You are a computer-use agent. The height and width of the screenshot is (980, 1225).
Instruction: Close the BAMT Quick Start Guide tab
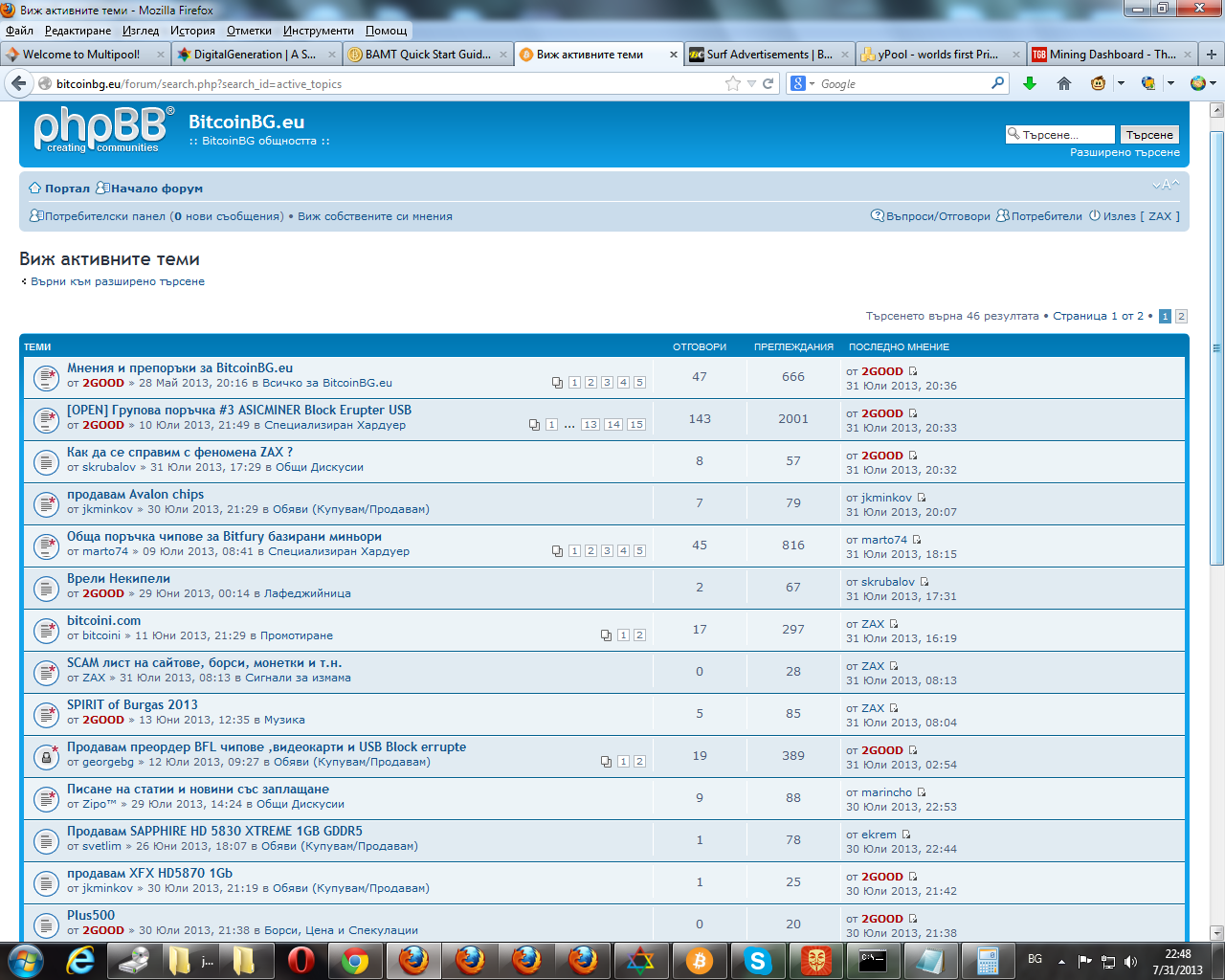[x=502, y=55]
